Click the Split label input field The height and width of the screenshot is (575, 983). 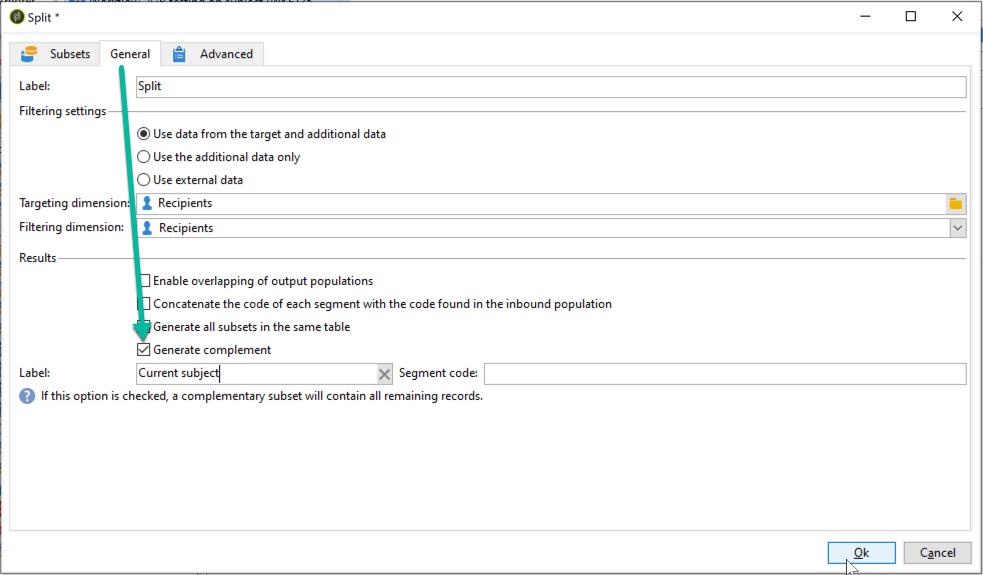pyautogui.click(x=551, y=87)
